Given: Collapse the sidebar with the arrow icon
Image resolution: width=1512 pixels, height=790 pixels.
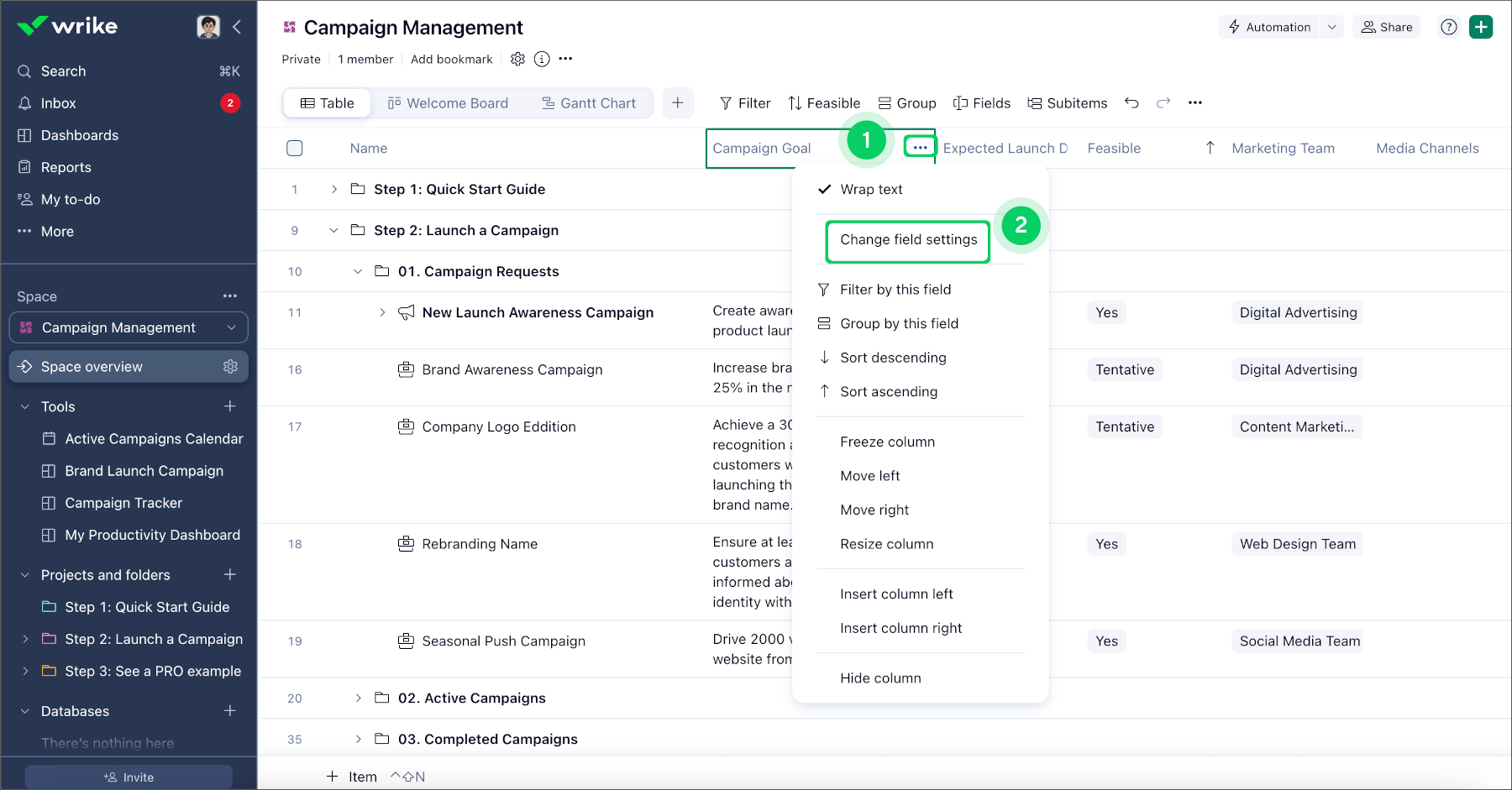Looking at the screenshot, I should click(237, 27).
